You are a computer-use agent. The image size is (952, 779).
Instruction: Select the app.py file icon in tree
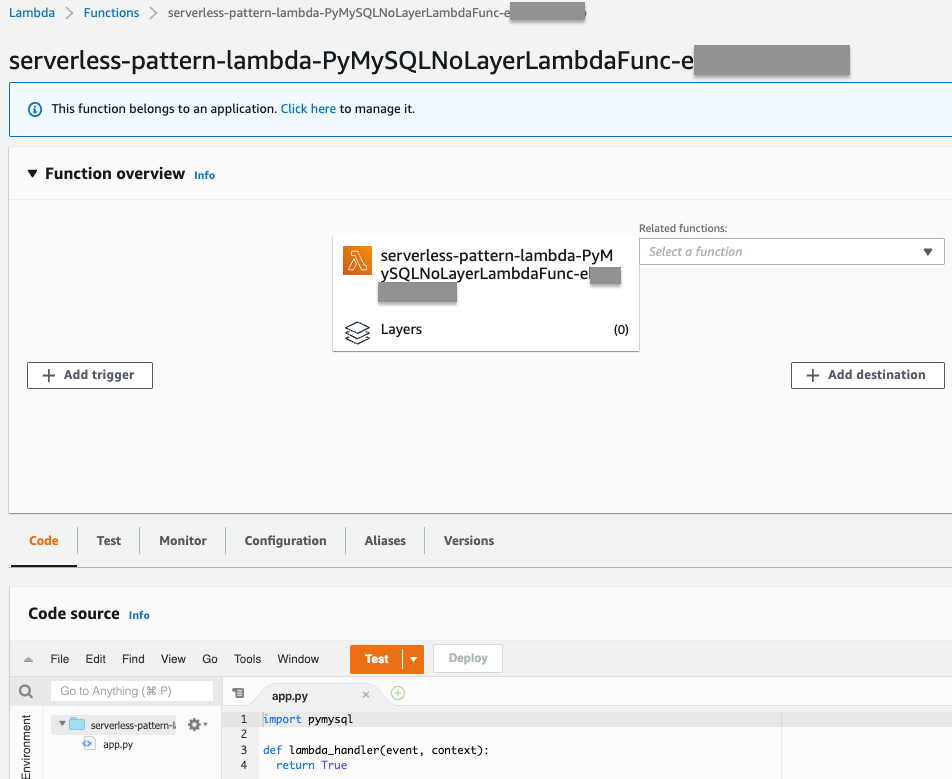[x=89, y=743]
